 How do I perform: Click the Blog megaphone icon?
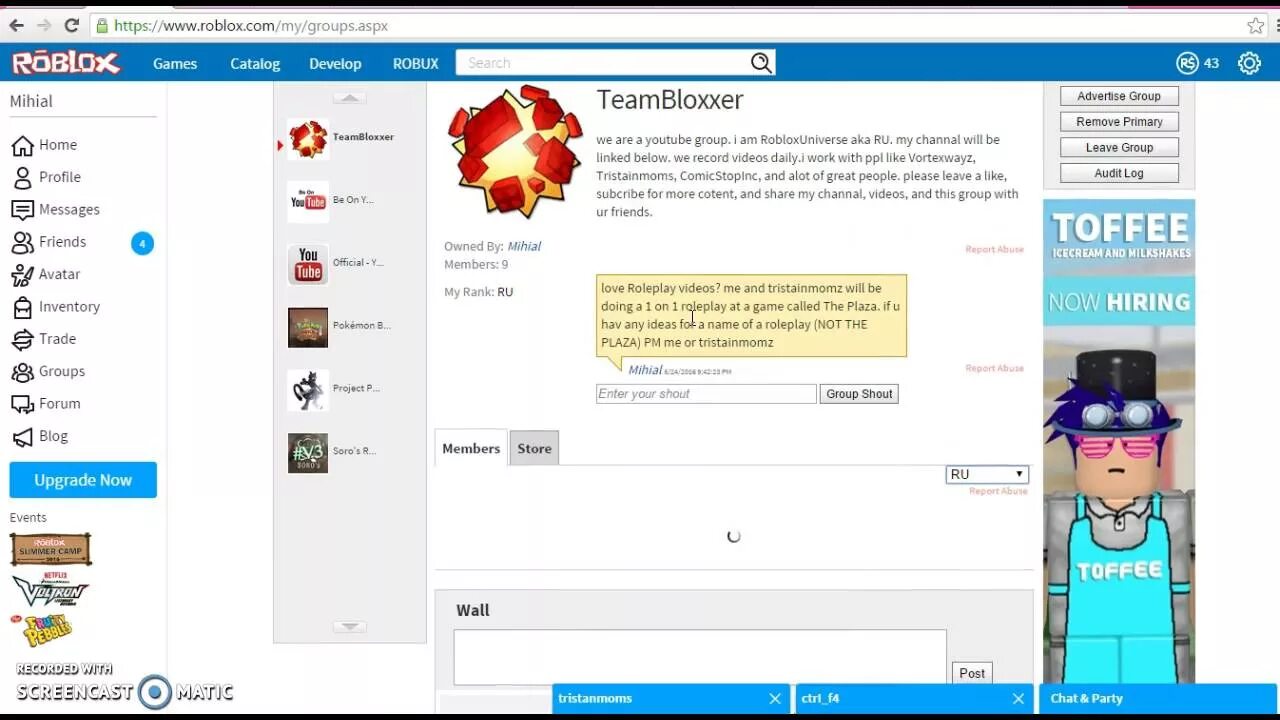tap(22, 436)
